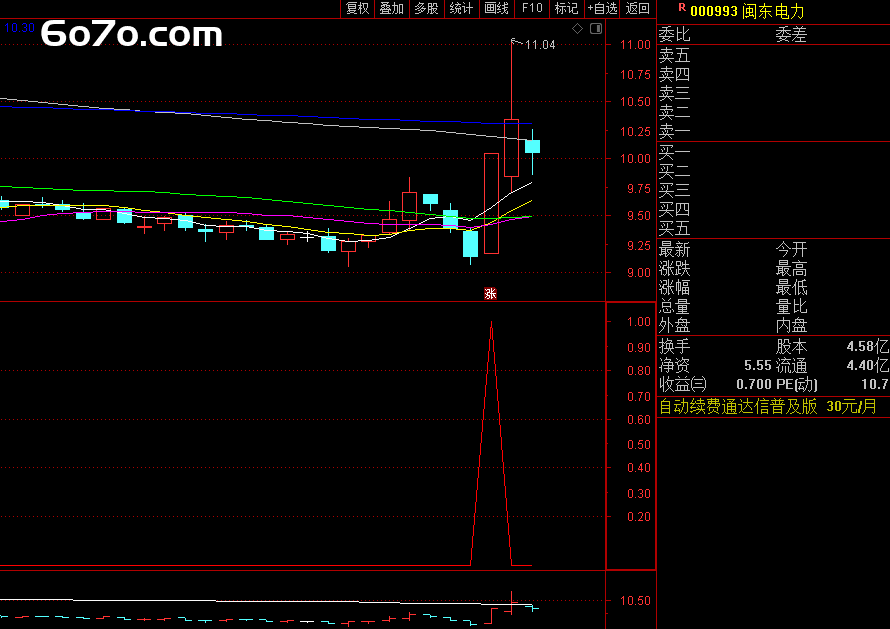The height and width of the screenshot is (629, 890).
Task: Toggle the panel layout icon near the price axis
Action: (x=596, y=28)
